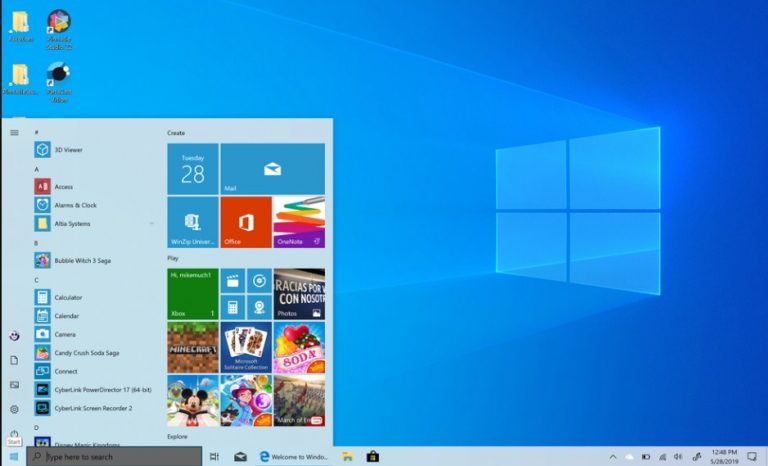This screenshot has height=466, width=768.
Task: Click the Windows Start button
Action: [x=14, y=457]
